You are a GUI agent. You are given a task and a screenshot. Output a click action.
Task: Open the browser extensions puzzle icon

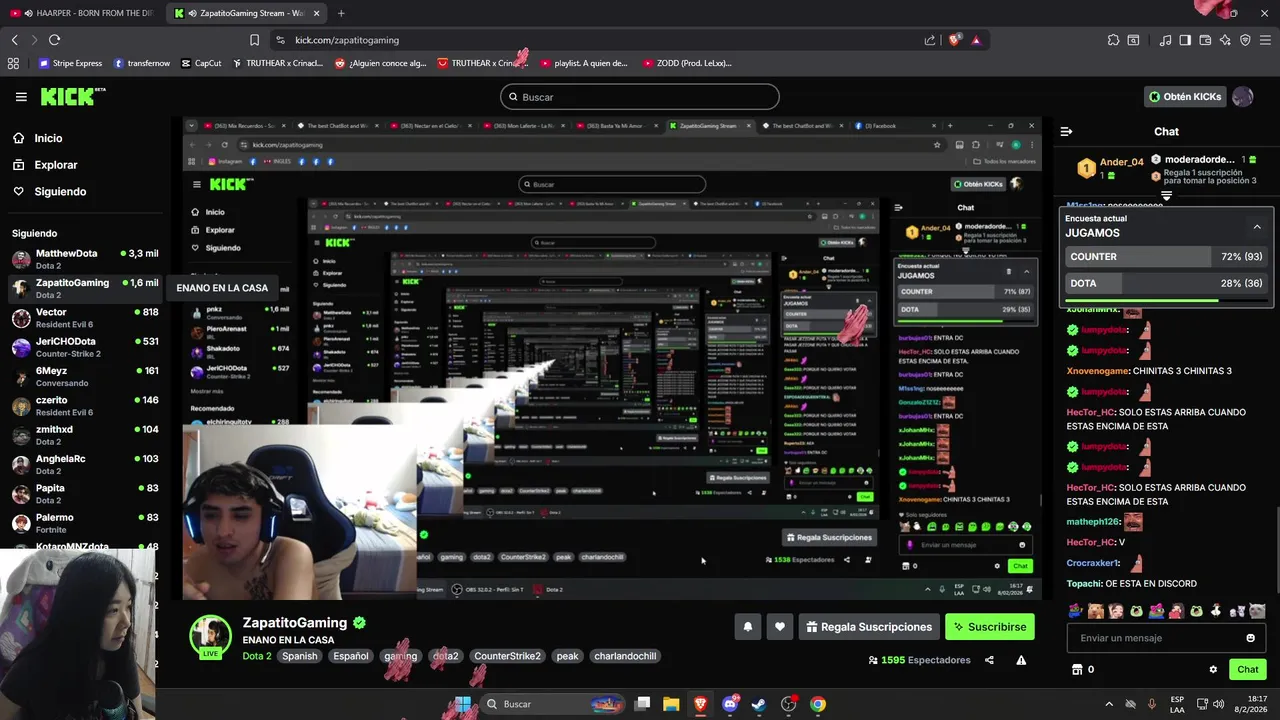(x=1113, y=40)
